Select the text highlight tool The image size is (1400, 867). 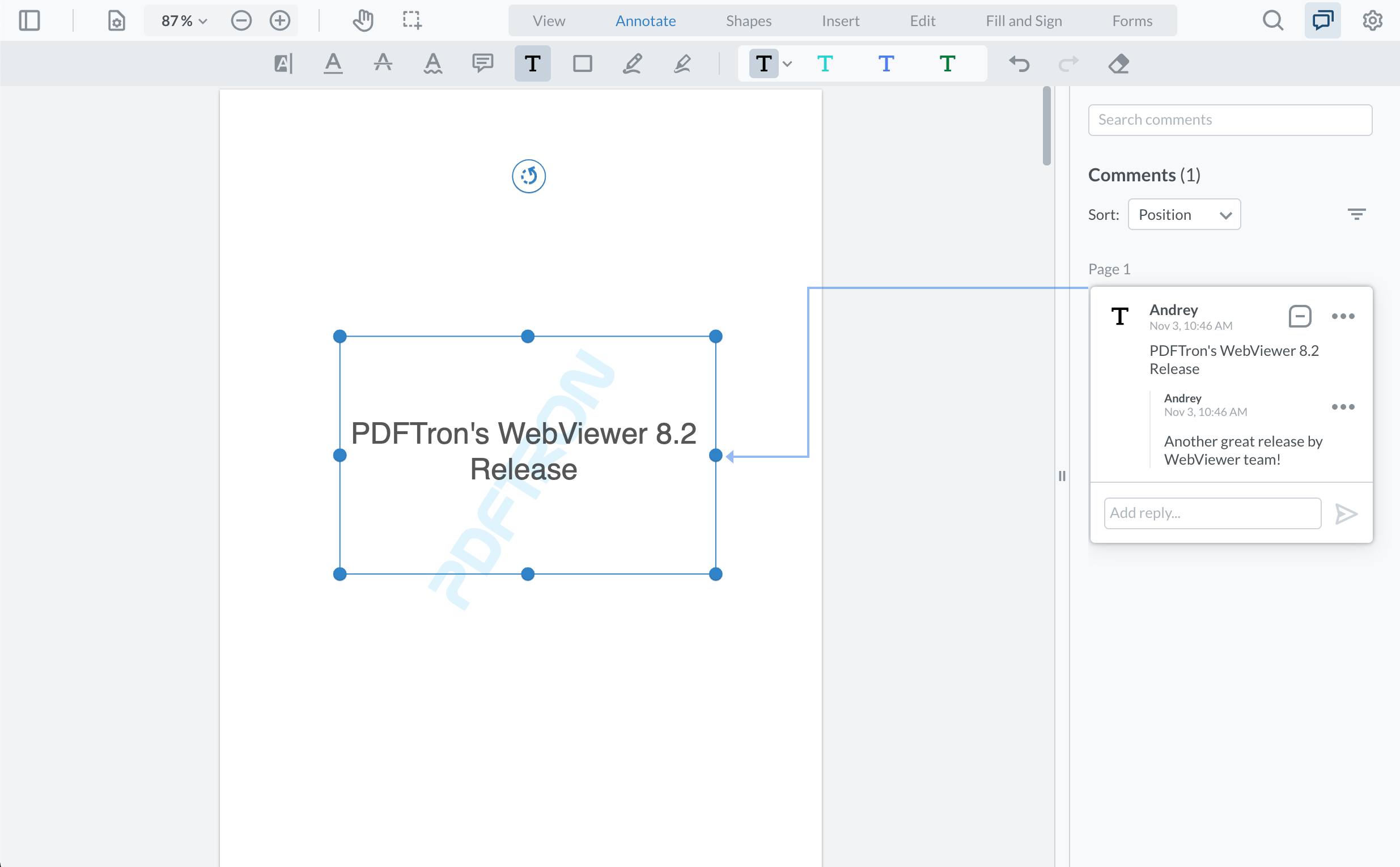283,63
